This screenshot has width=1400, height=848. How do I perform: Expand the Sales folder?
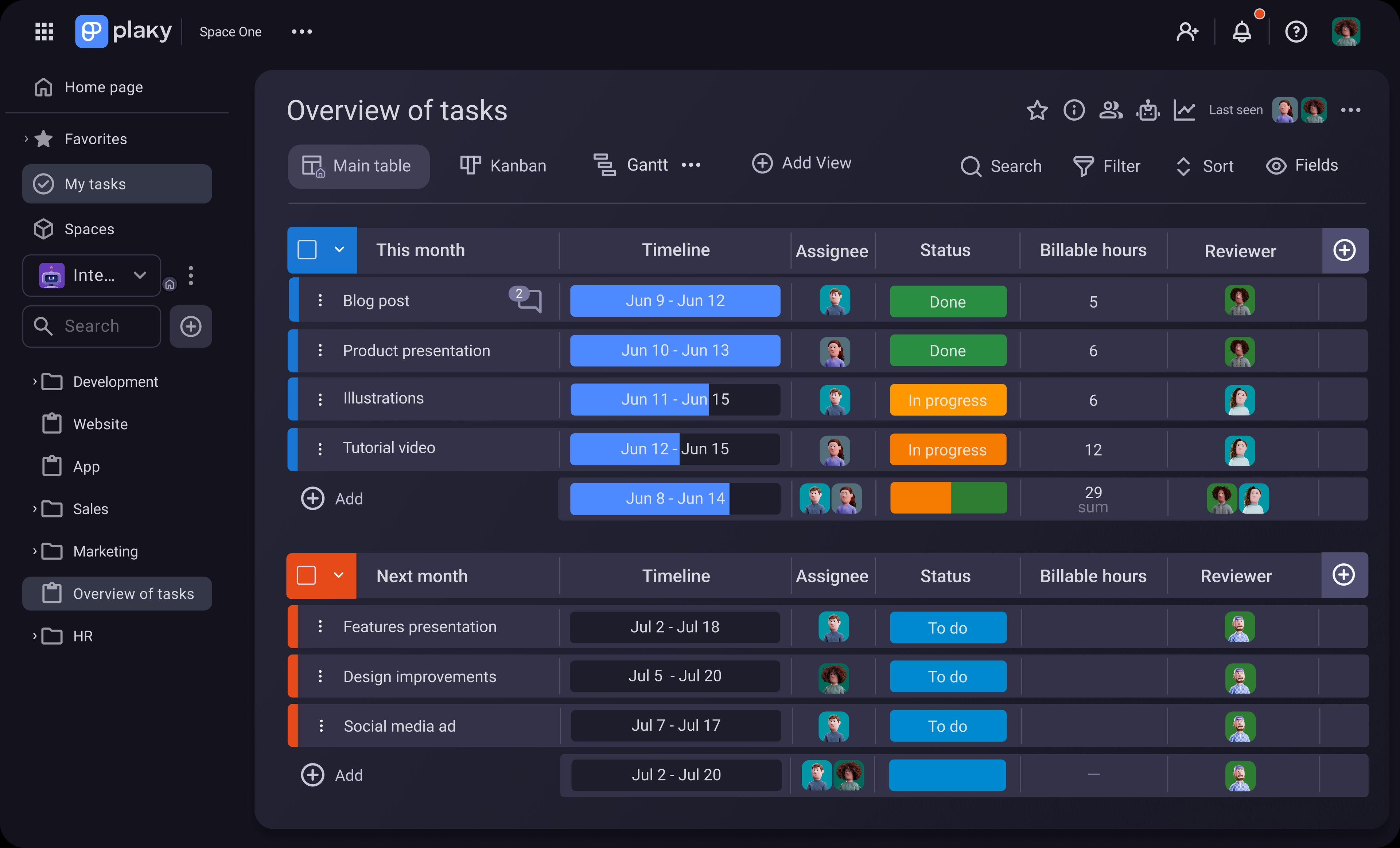tap(35, 508)
